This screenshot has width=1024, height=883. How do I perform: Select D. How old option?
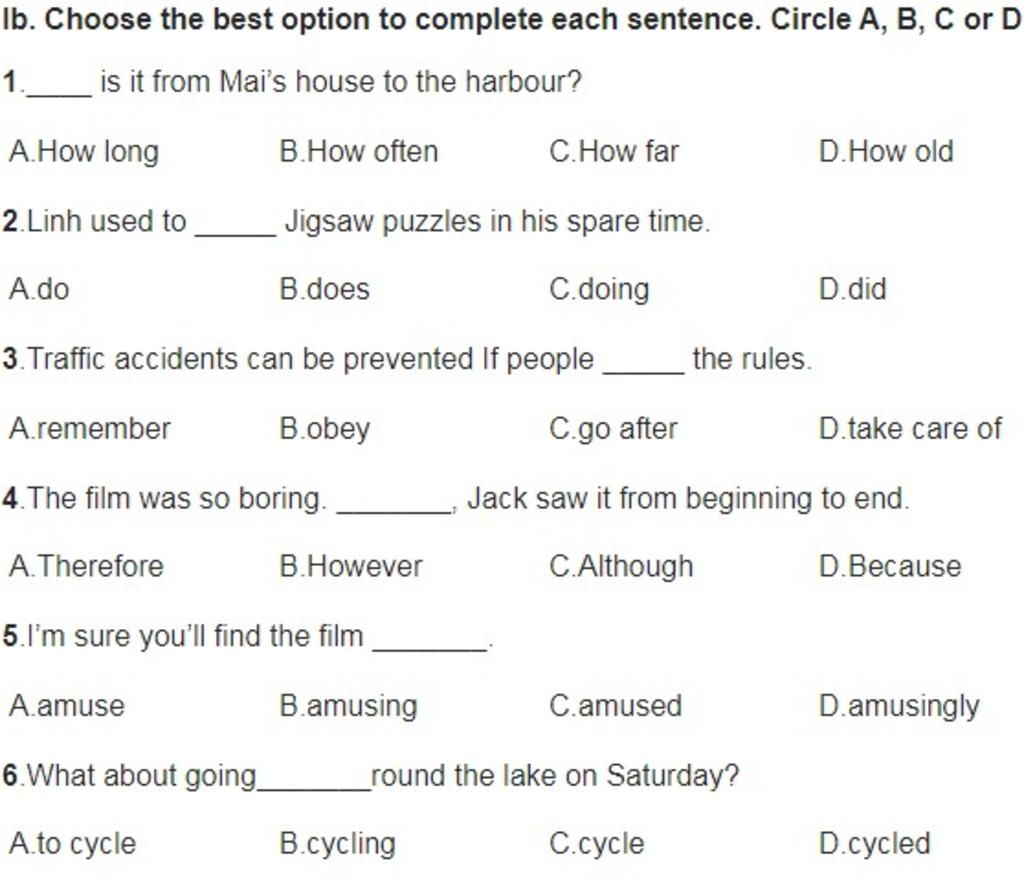(886, 152)
